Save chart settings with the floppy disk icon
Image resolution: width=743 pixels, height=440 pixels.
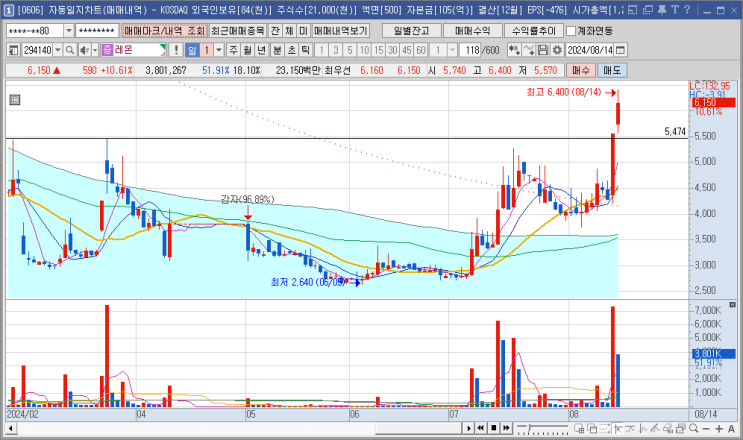[543, 50]
